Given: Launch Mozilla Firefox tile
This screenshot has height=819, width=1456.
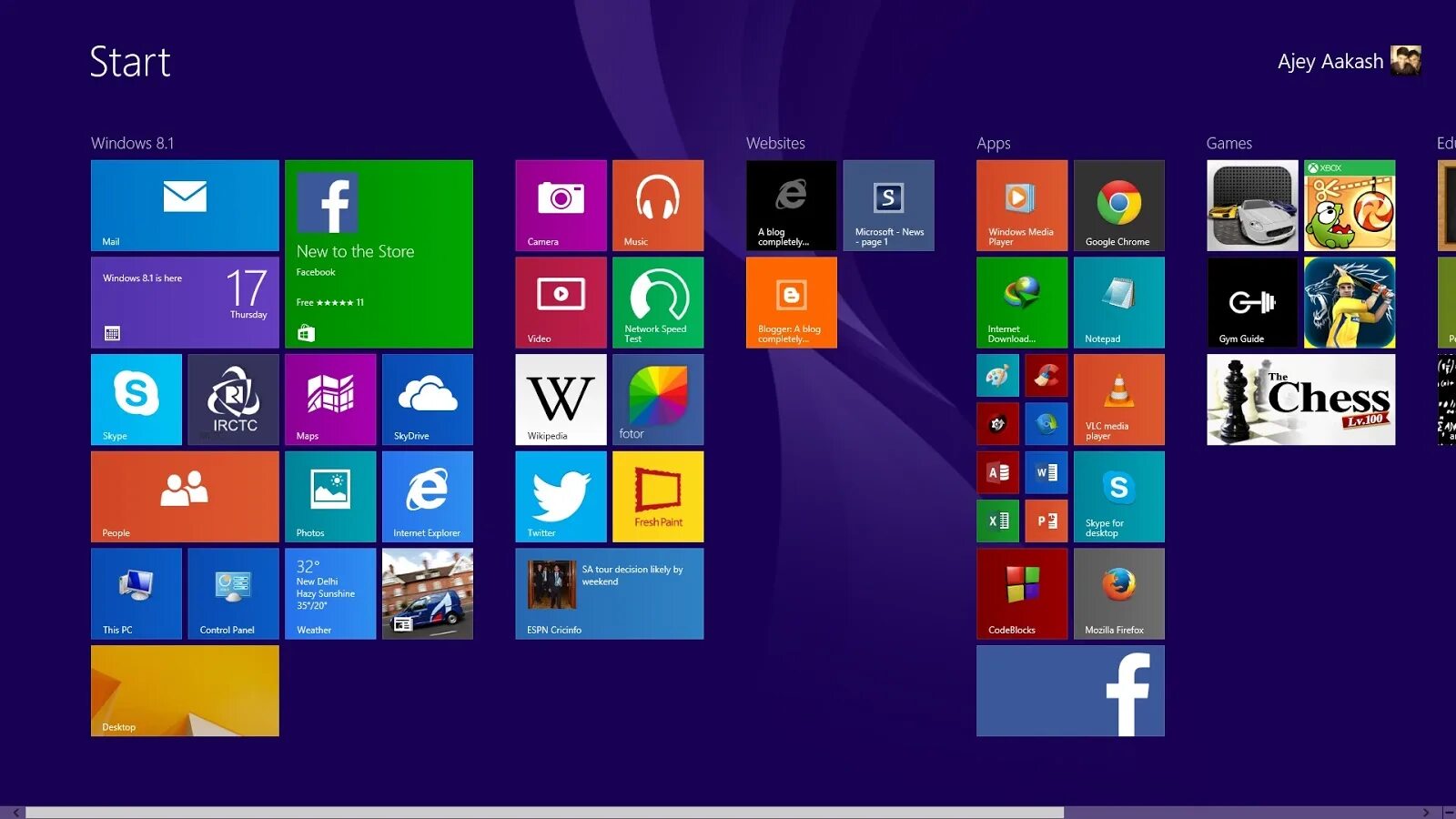Looking at the screenshot, I should pos(1119,593).
